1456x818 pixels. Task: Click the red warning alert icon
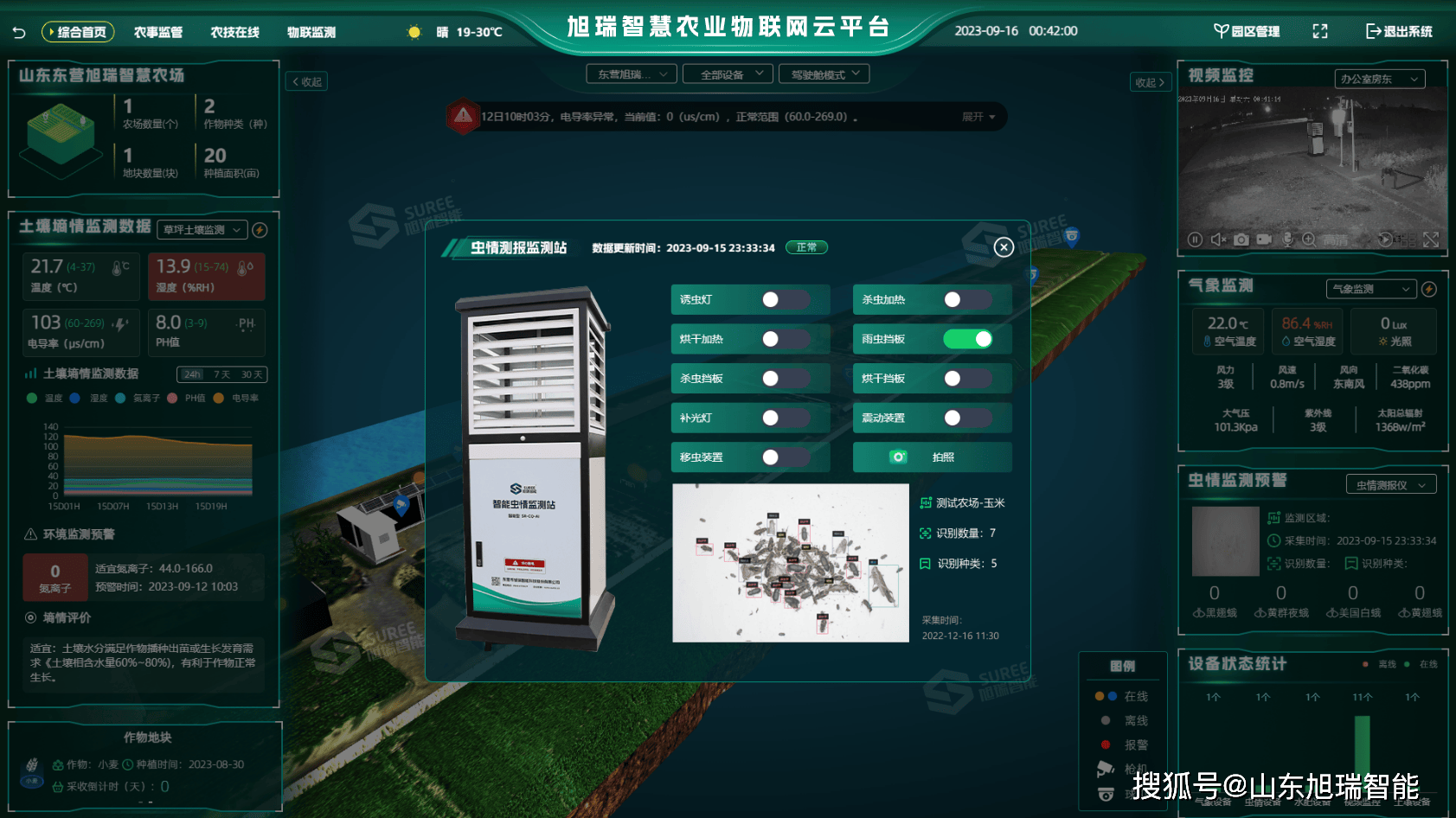pyautogui.click(x=463, y=116)
